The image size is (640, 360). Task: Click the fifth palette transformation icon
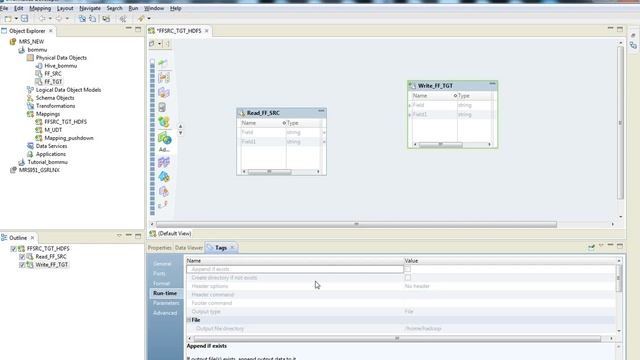[x=164, y=122]
